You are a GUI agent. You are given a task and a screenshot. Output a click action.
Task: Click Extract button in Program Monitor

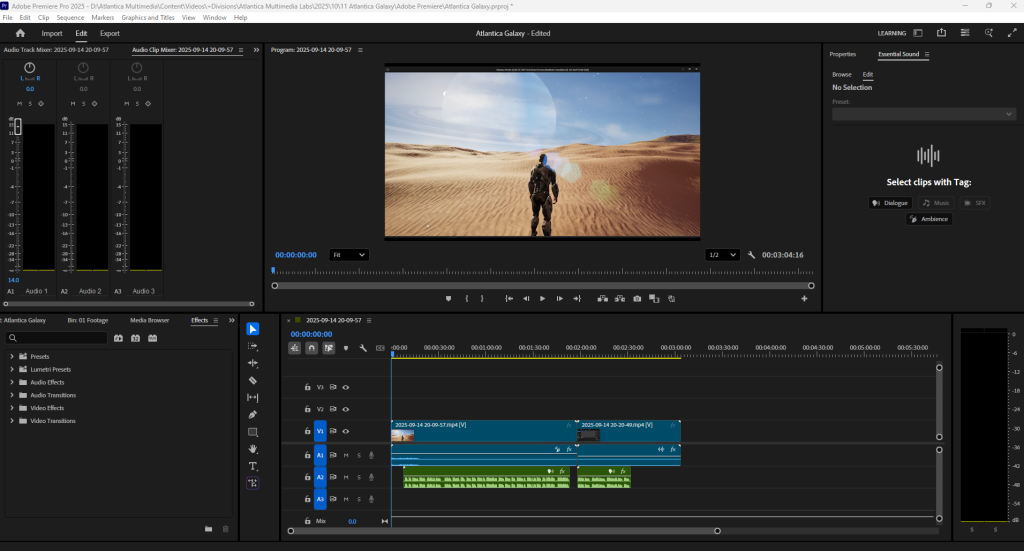[x=620, y=298]
